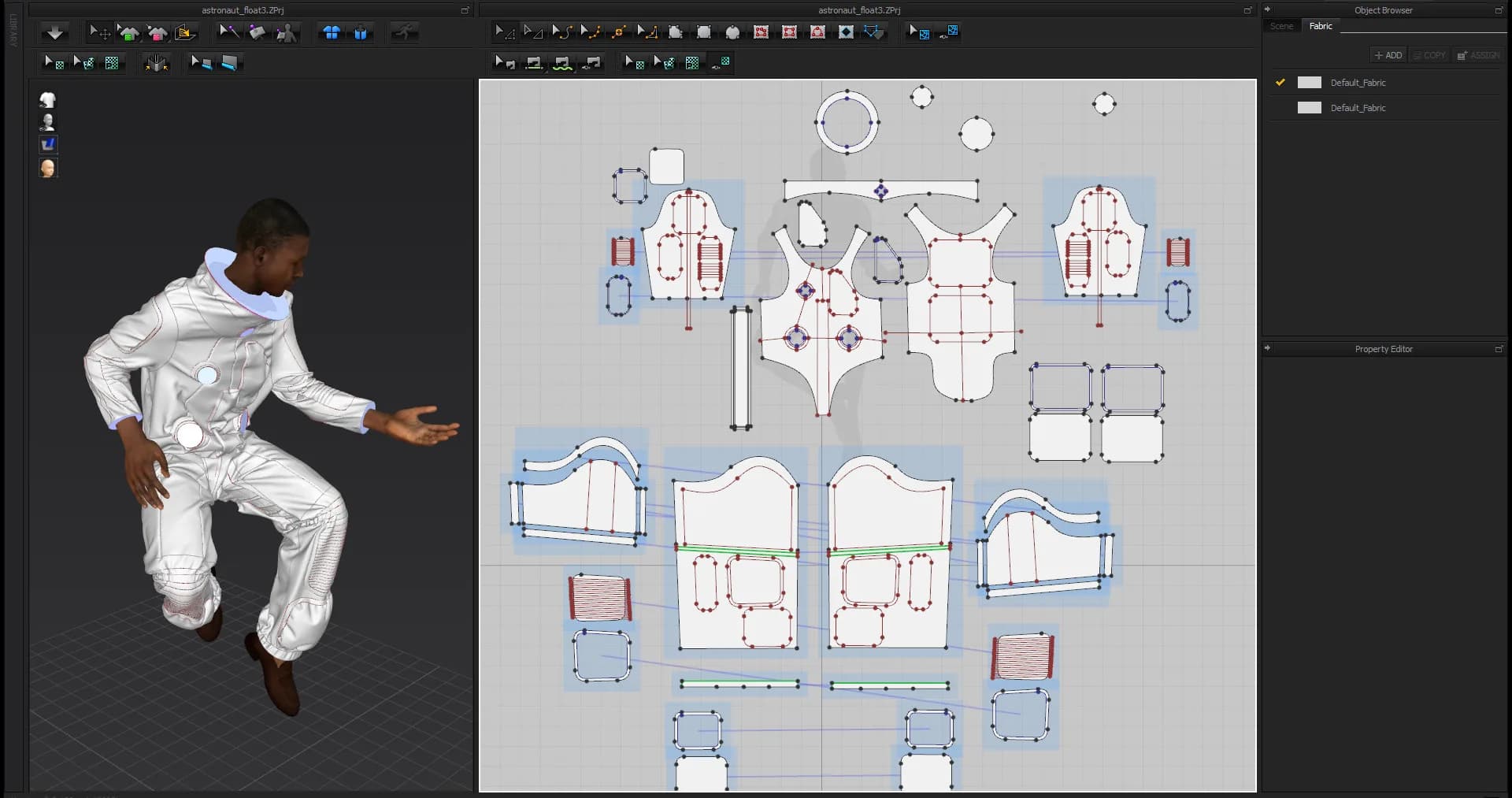Select the Edit Curve Point tool
Viewport: 1512px width, 798px height.
pos(590,32)
